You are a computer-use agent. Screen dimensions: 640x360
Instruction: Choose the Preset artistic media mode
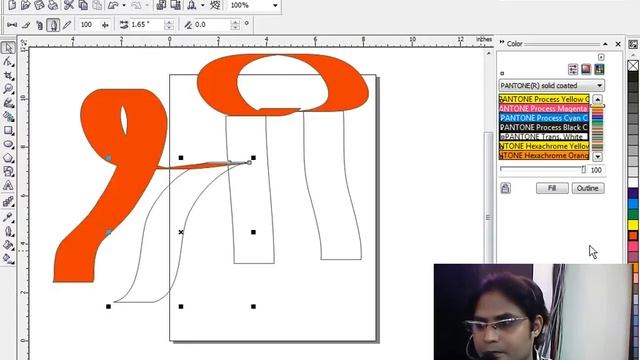coord(12,25)
